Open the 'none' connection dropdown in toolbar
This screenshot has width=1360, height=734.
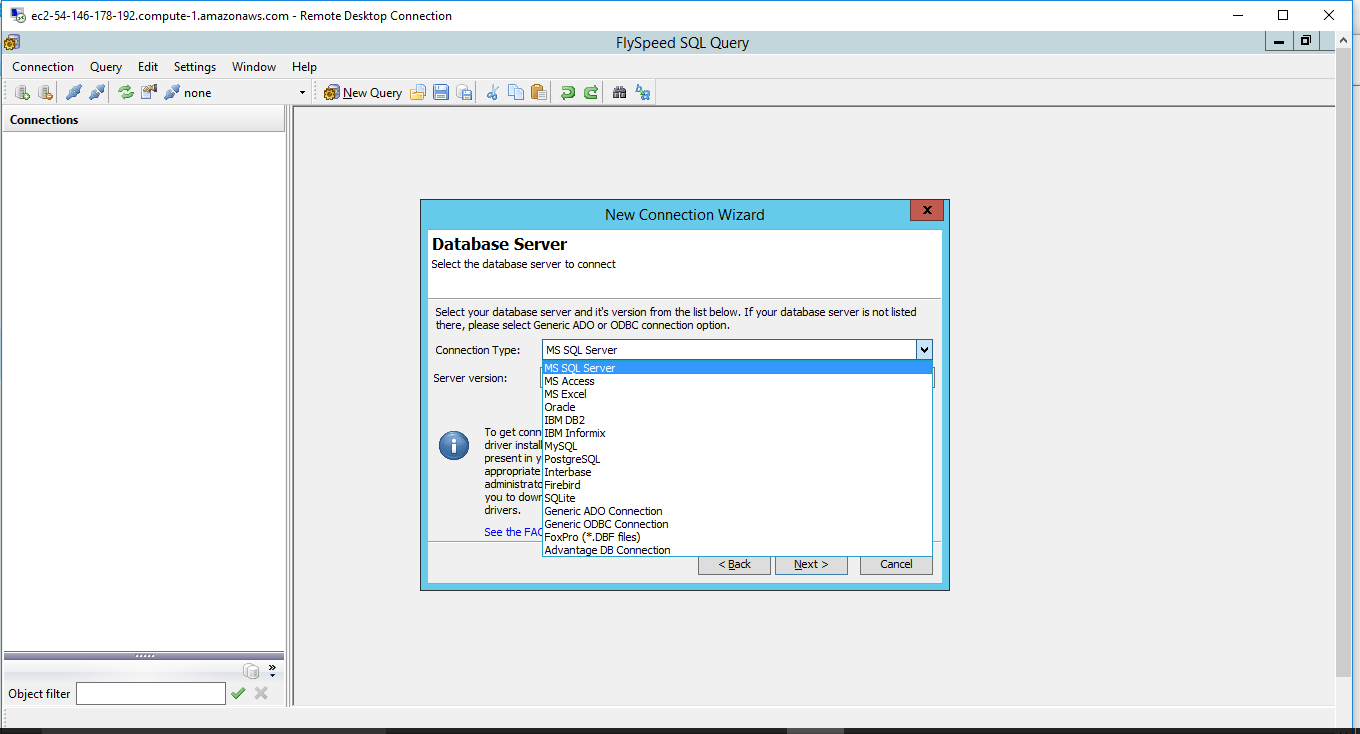point(302,93)
